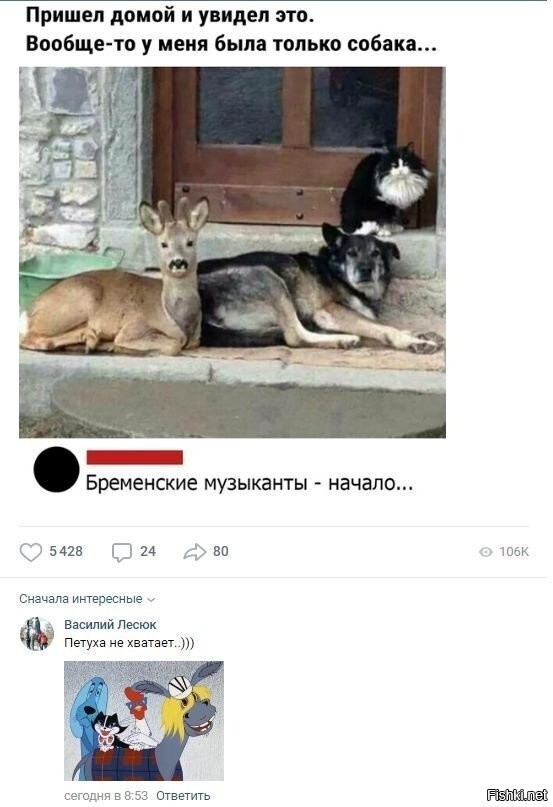Click the share arrow icon
This screenshot has height=807, width=553.
point(195,552)
